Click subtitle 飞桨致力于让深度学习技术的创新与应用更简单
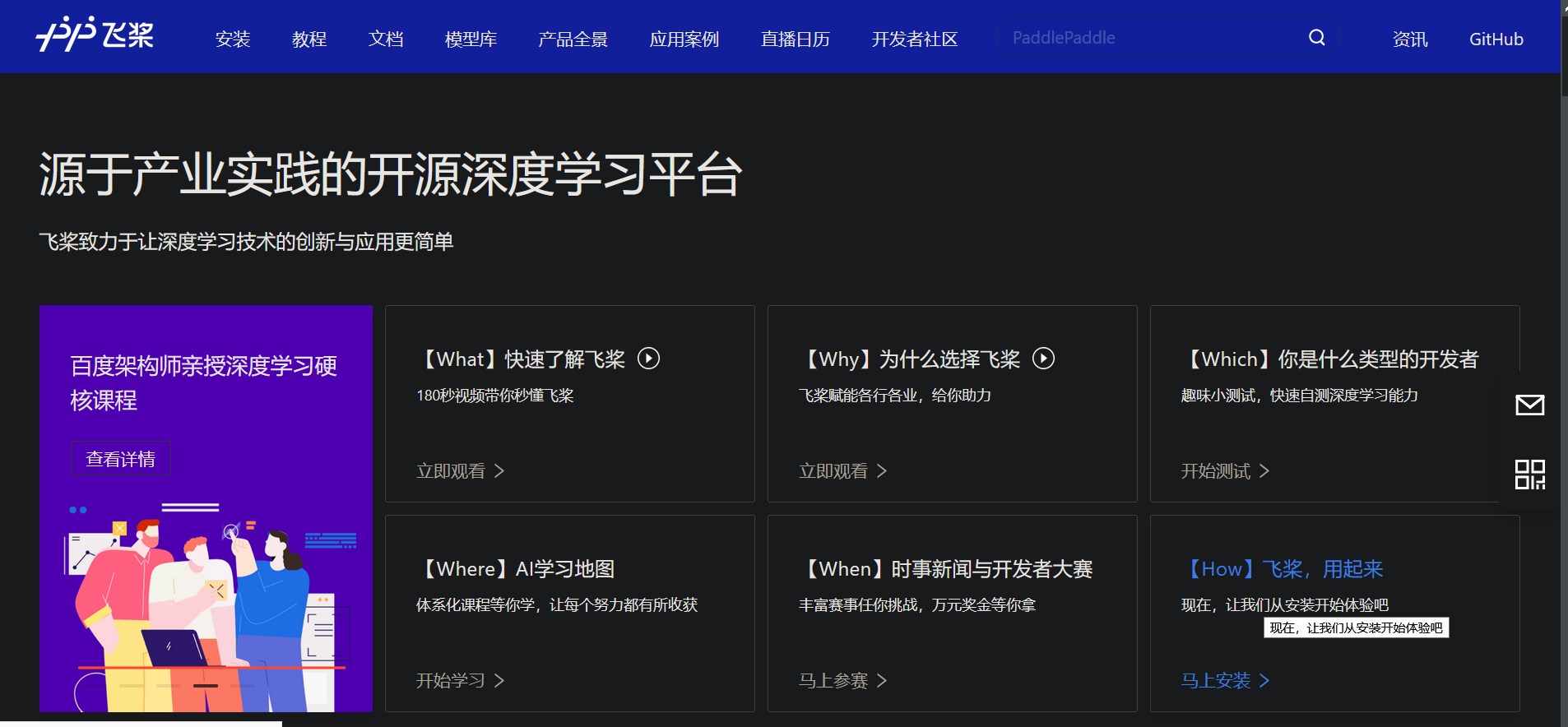The image size is (1568, 727). click(x=246, y=242)
